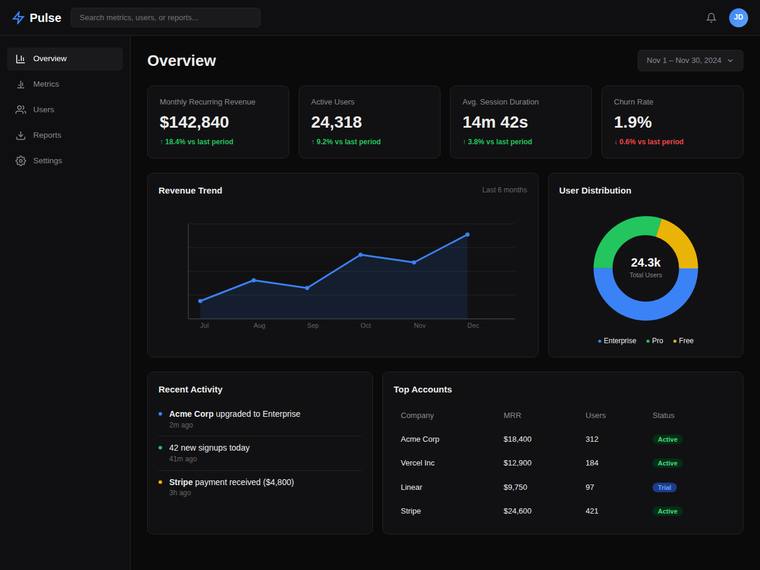The width and height of the screenshot is (760, 570).
Task: Click the Status column header
Action: click(663, 415)
